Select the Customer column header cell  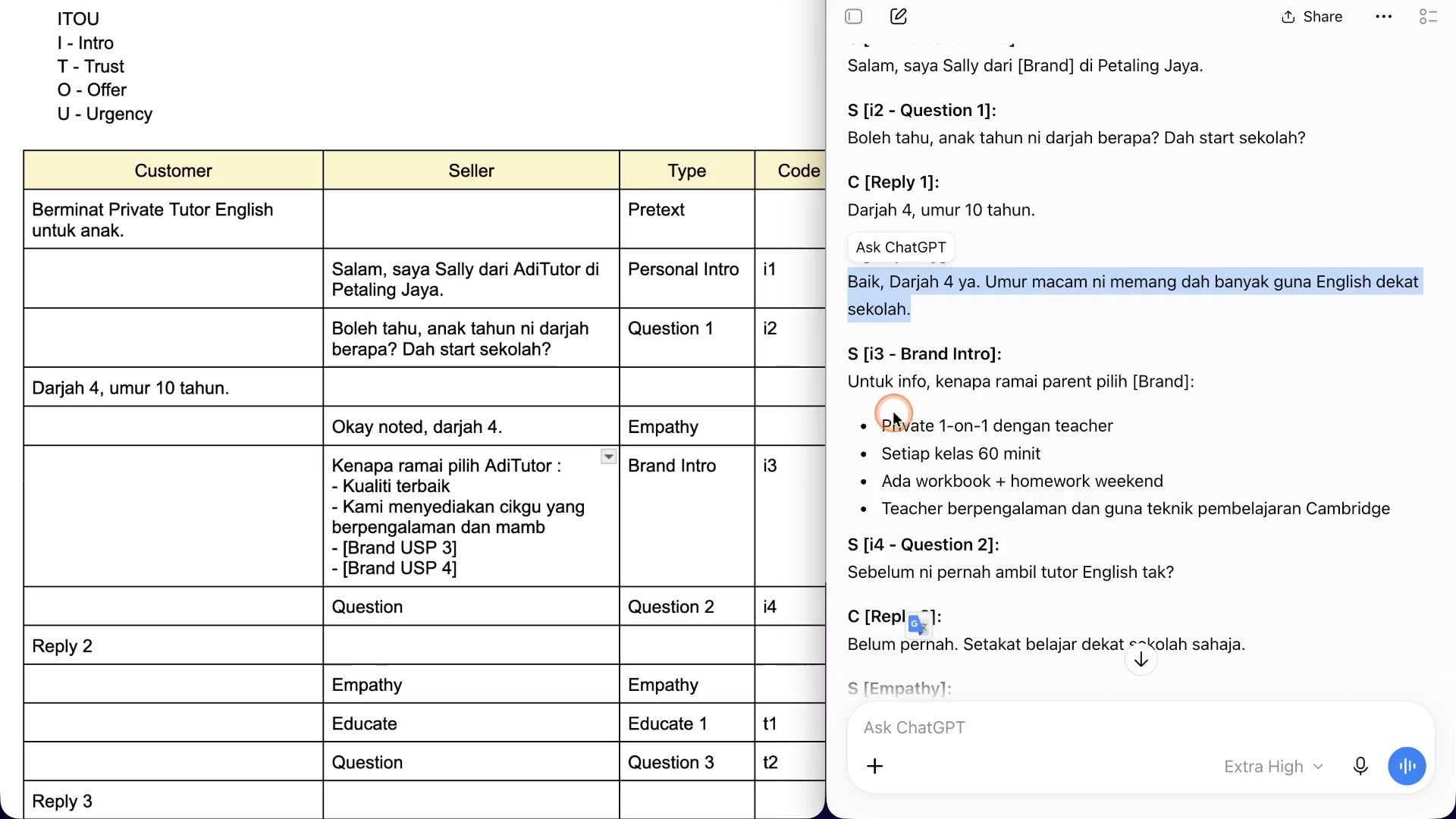173,171
